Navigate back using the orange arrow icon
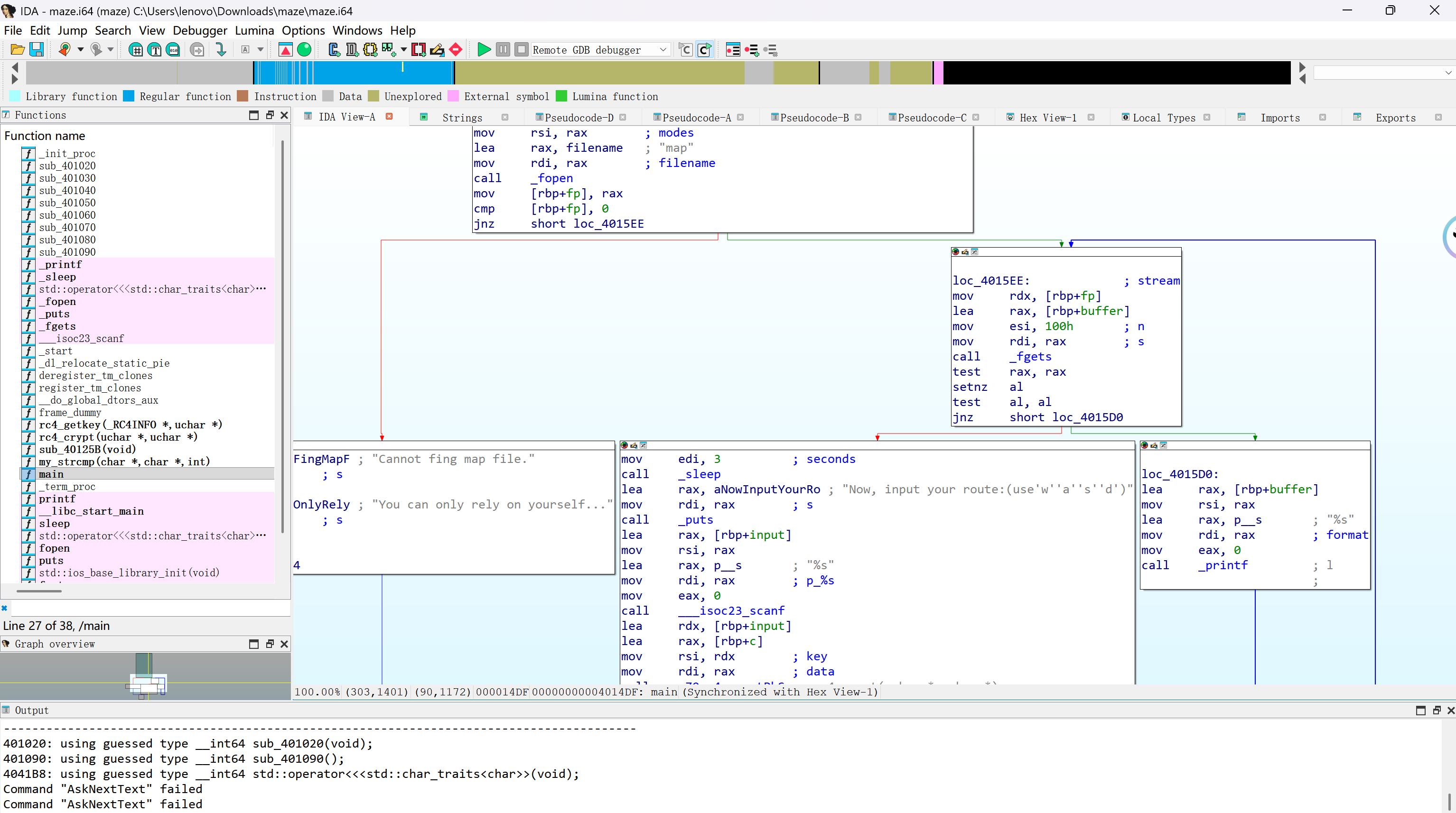Viewport: 1456px width, 813px height. (x=64, y=49)
